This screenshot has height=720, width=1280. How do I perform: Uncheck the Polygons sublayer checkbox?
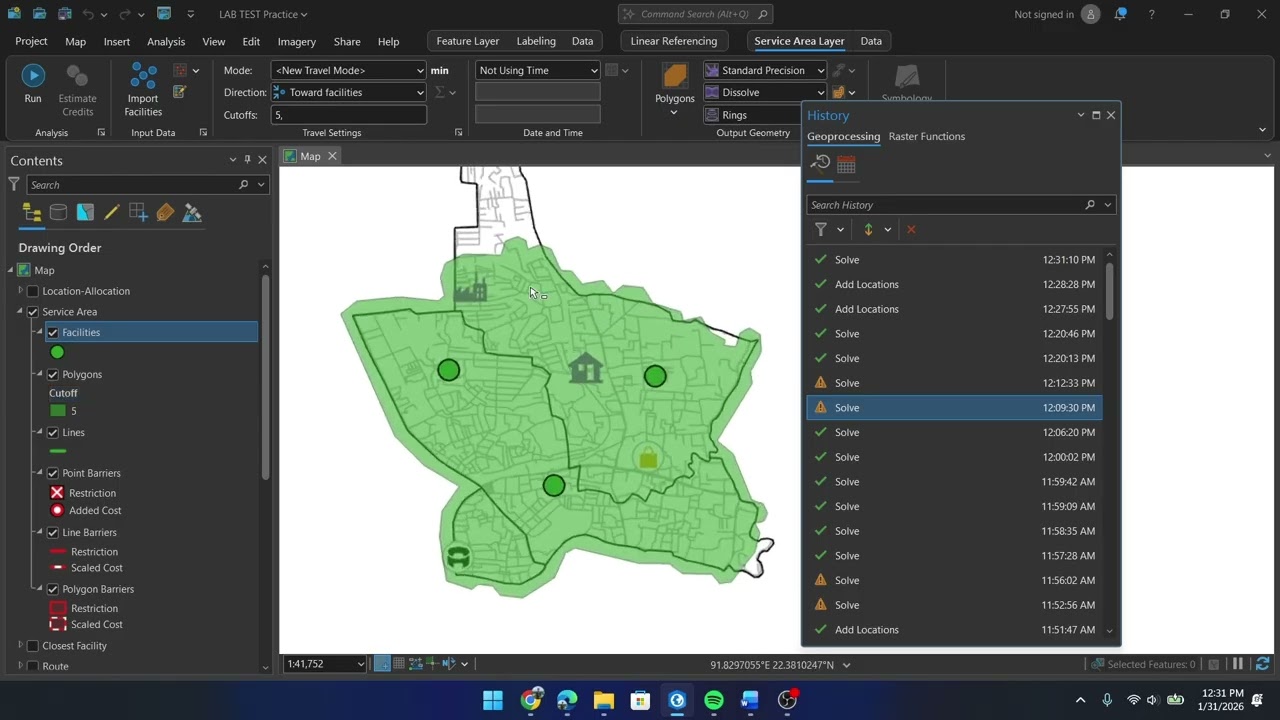[53, 374]
